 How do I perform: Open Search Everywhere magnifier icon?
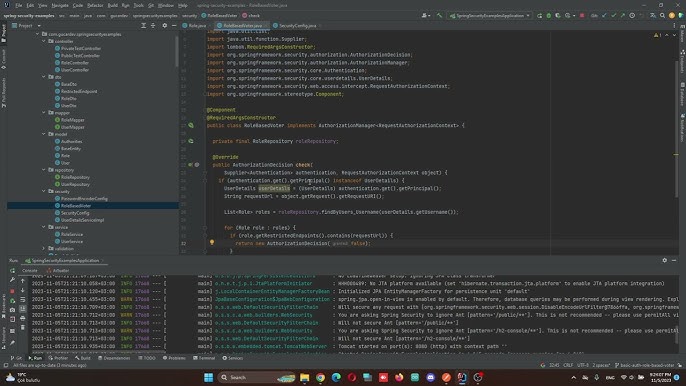click(x=662, y=16)
